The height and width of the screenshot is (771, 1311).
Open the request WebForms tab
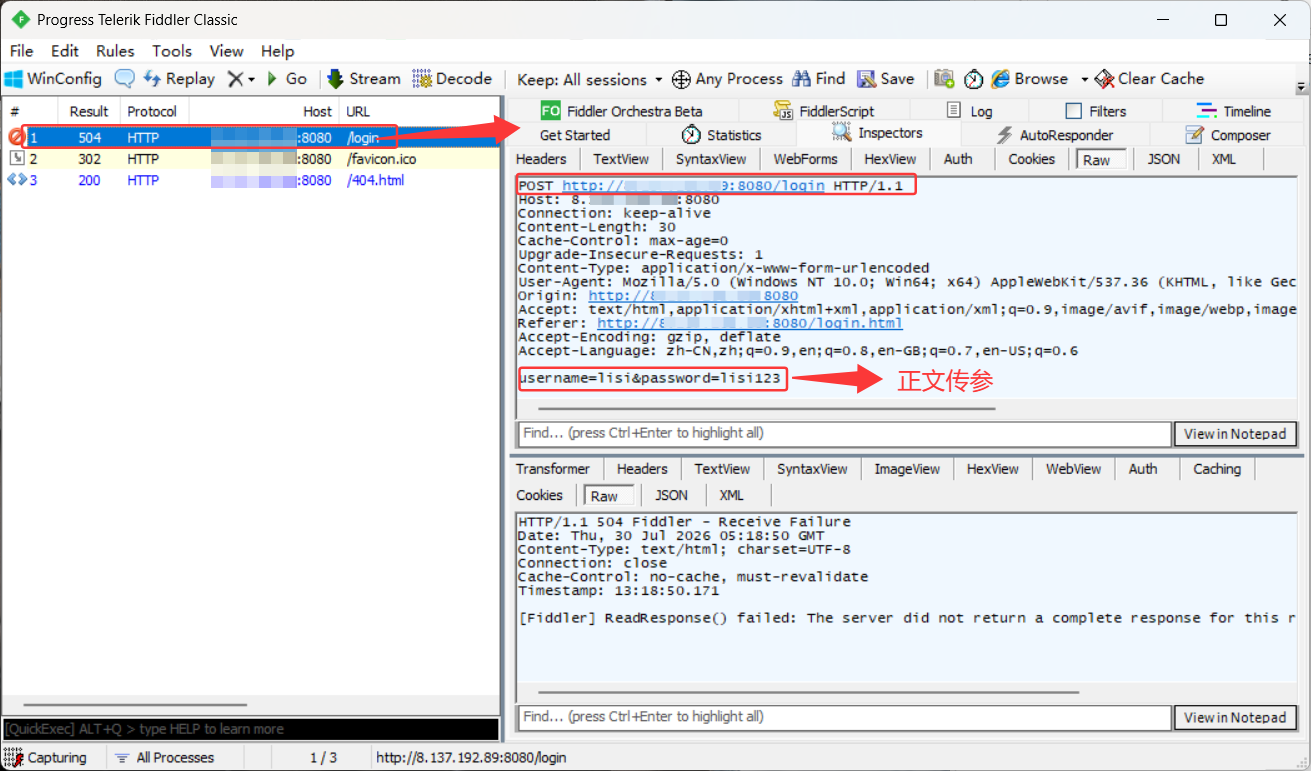(x=805, y=159)
